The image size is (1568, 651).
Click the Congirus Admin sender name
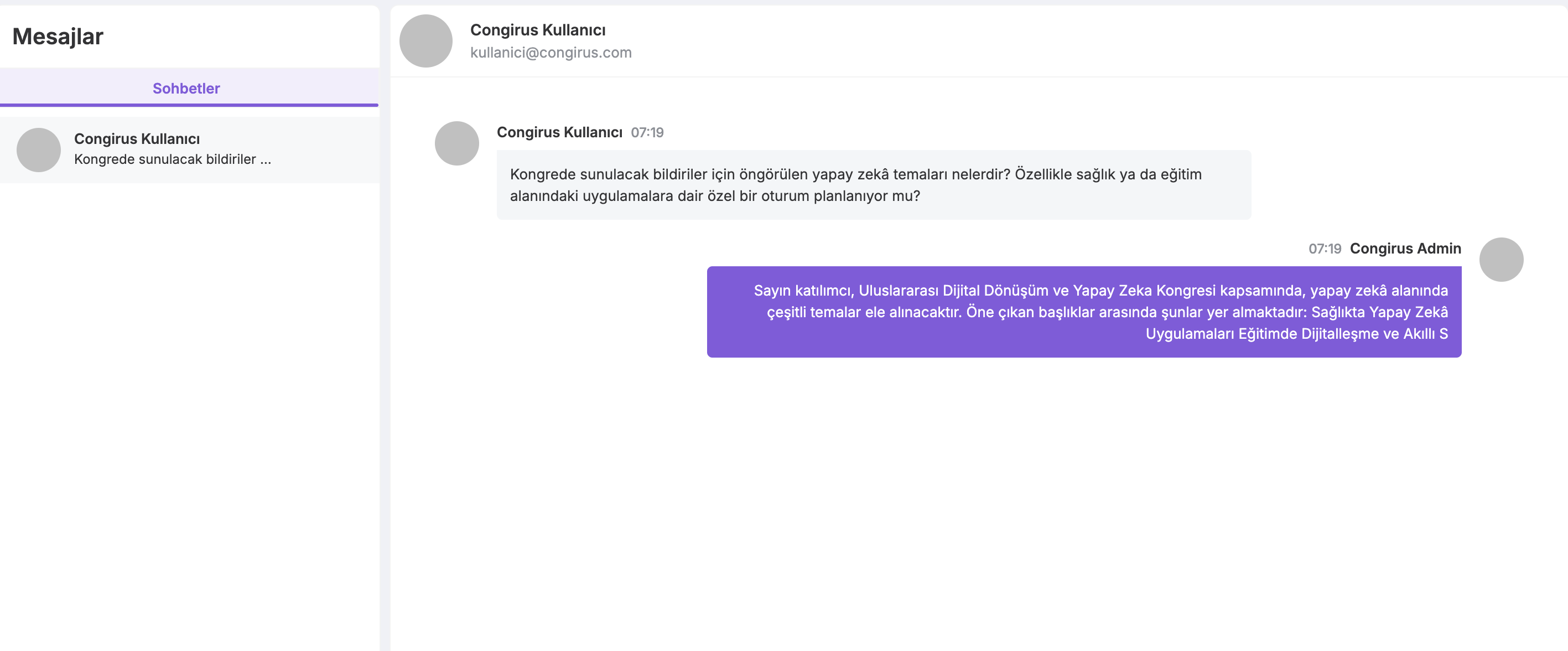[1405, 249]
